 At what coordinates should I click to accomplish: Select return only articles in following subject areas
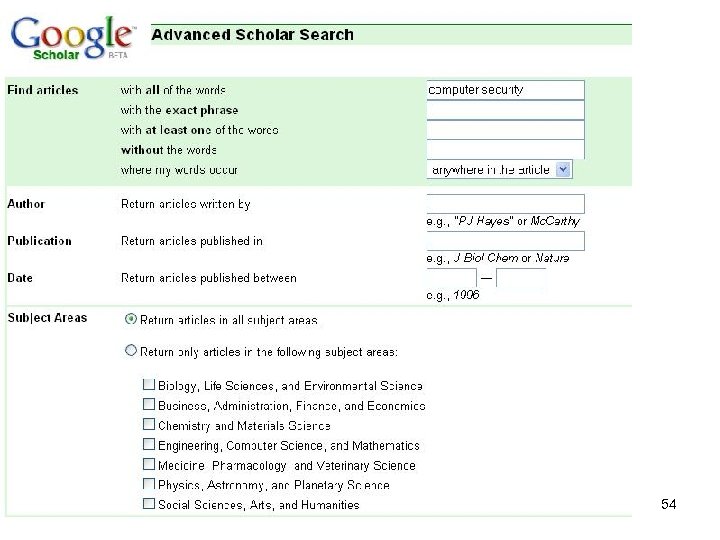pos(130,351)
